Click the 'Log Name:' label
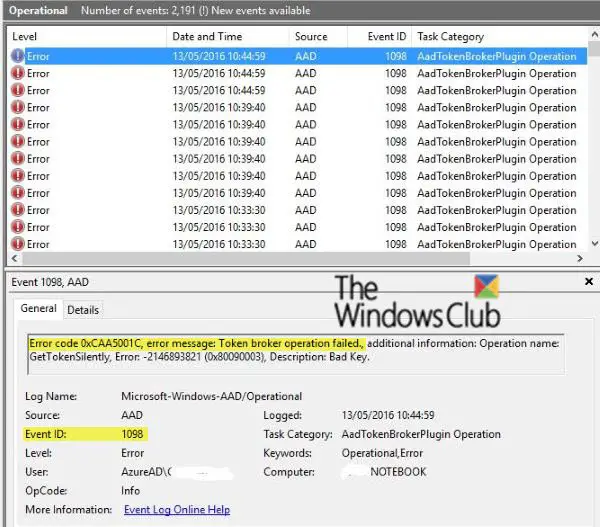The height and width of the screenshot is (527, 600). tap(51, 396)
